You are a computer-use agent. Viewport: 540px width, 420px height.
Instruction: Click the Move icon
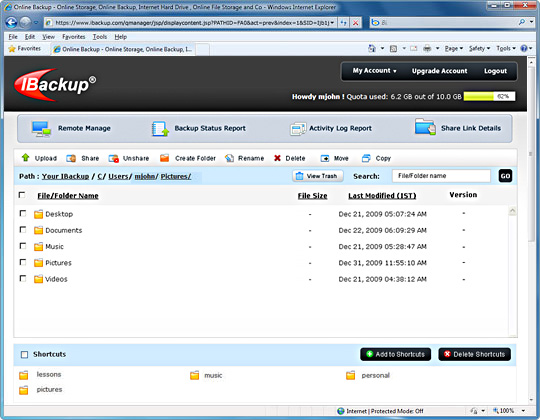(325, 158)
